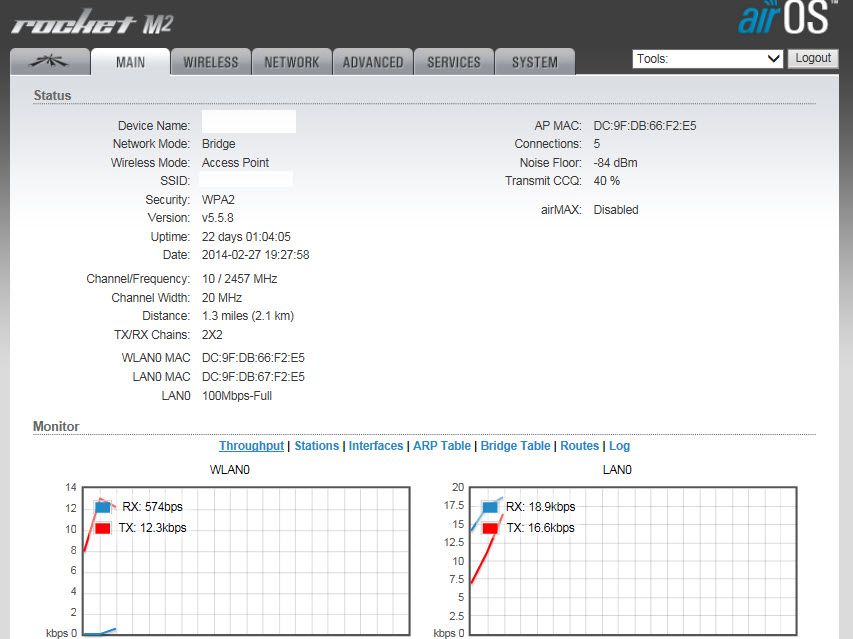Select the SERVICES tab
The height and width of the screenshot is (639, 853).
454,62
